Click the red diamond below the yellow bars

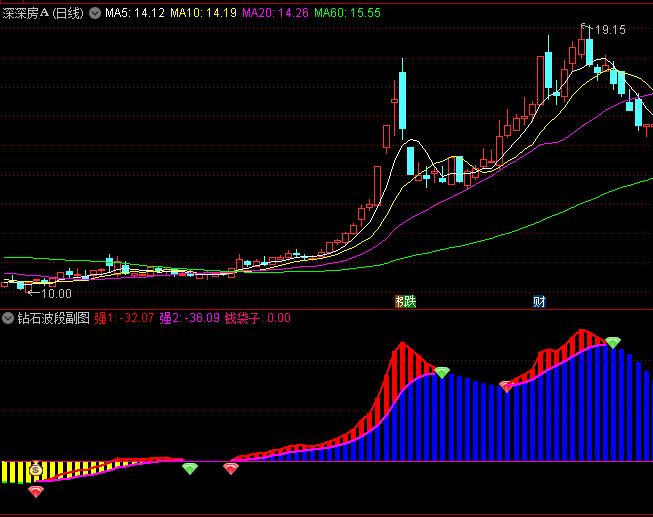36,492
